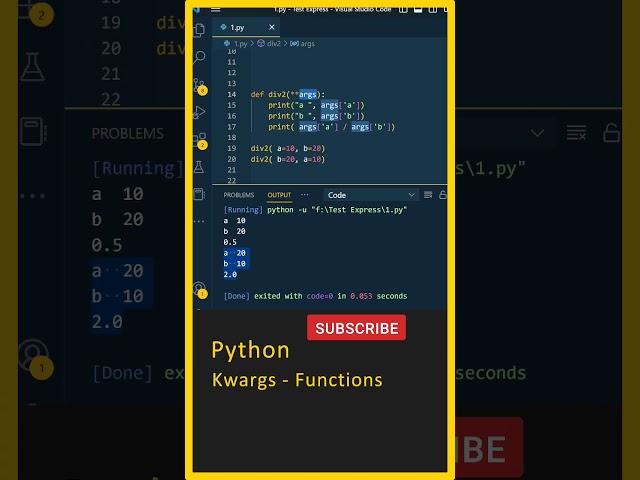This screenshot has height=480, width=640.
Task: Switch to OUTPUT tab in center VS Code panel
Action: (x=279, y=195)
